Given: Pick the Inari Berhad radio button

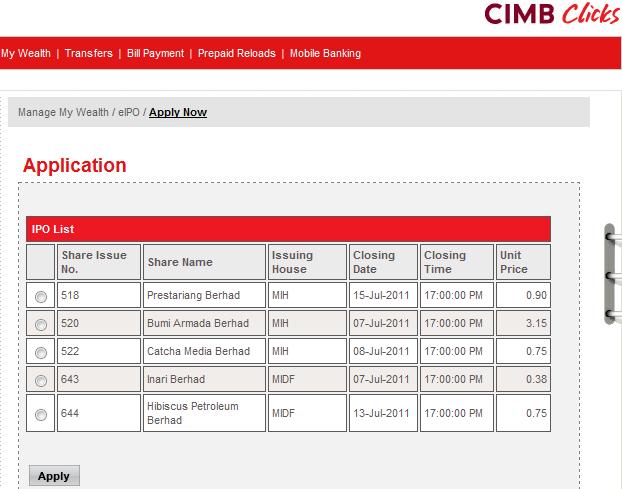Looking at the screenshot, I should click(41, 381).
